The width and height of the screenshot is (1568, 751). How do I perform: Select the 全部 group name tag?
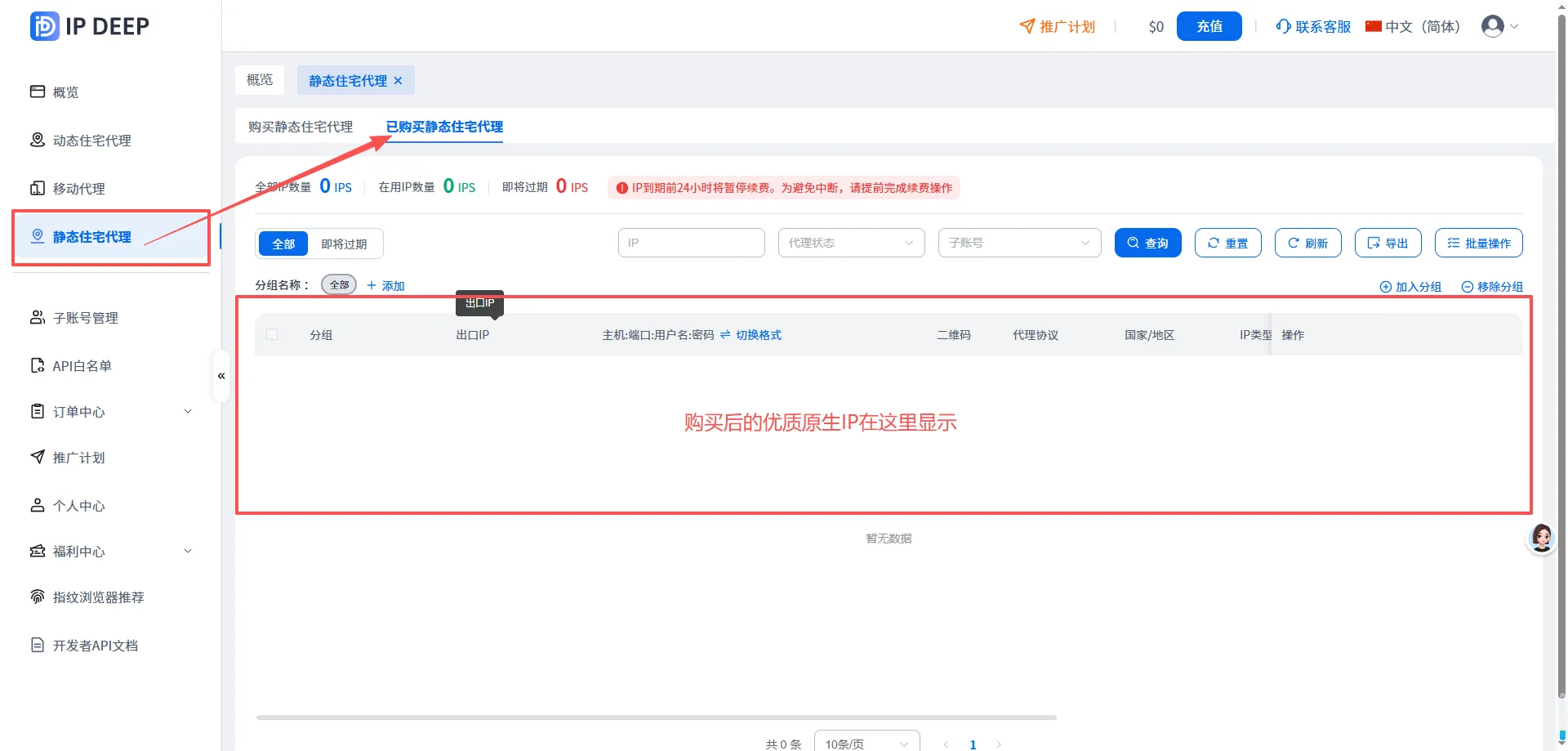click(x=339, y=285)
